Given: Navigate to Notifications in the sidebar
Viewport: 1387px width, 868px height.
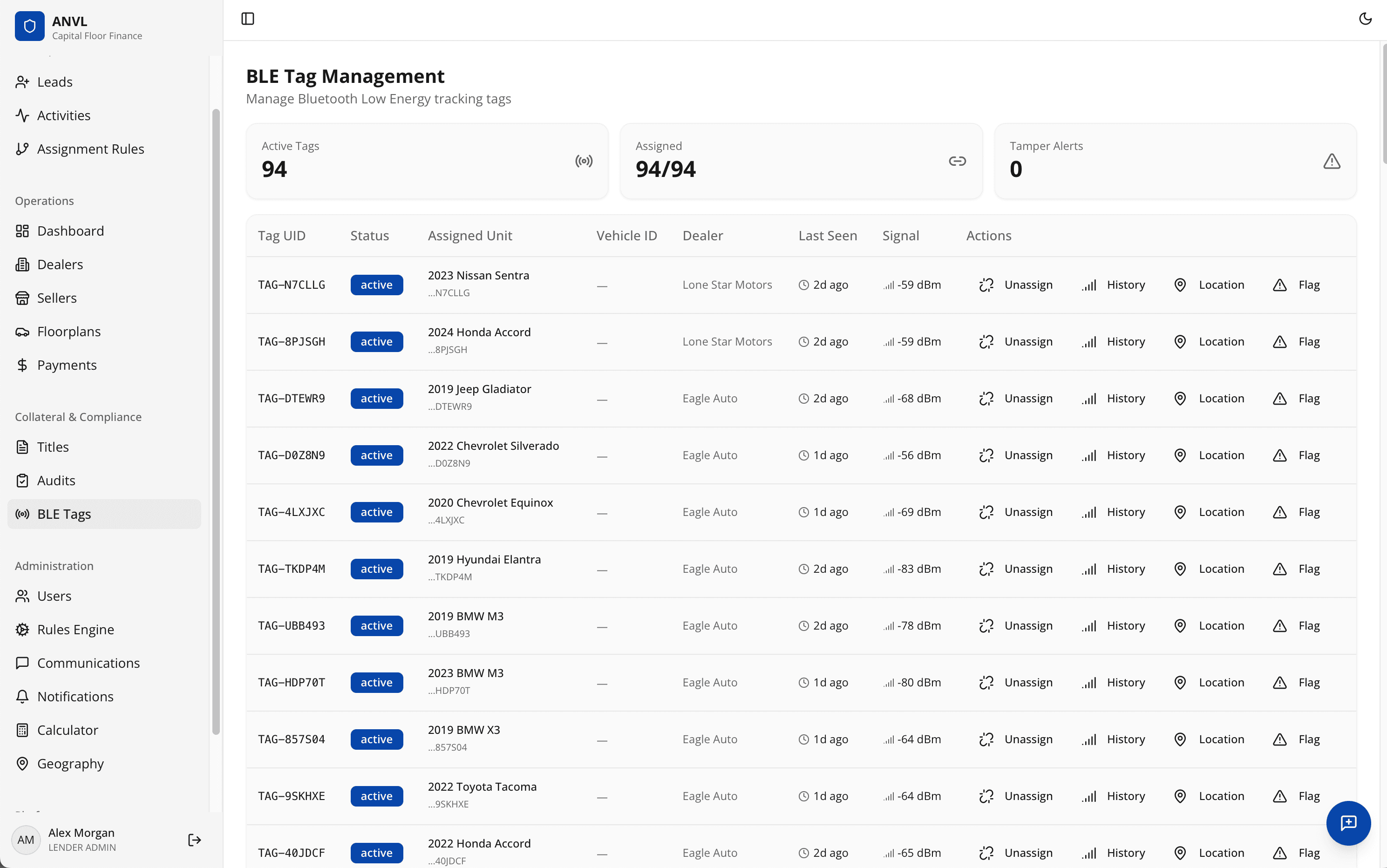Looking at the screenshot, I should coord(75,696).
